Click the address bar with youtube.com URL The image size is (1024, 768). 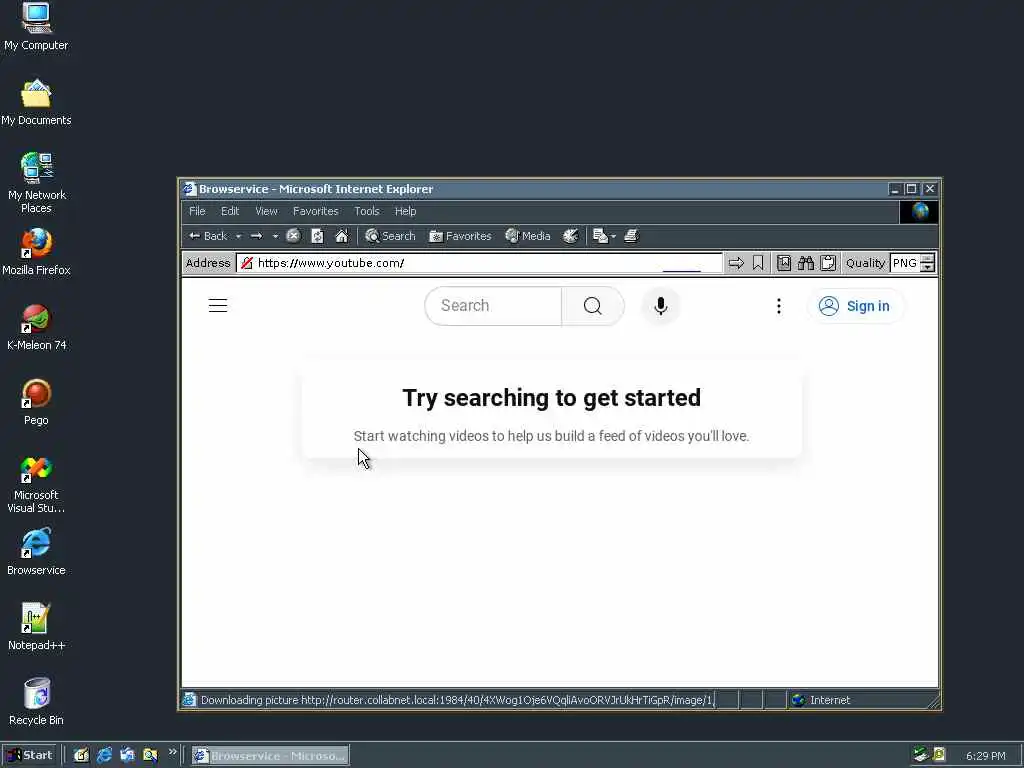479,263
